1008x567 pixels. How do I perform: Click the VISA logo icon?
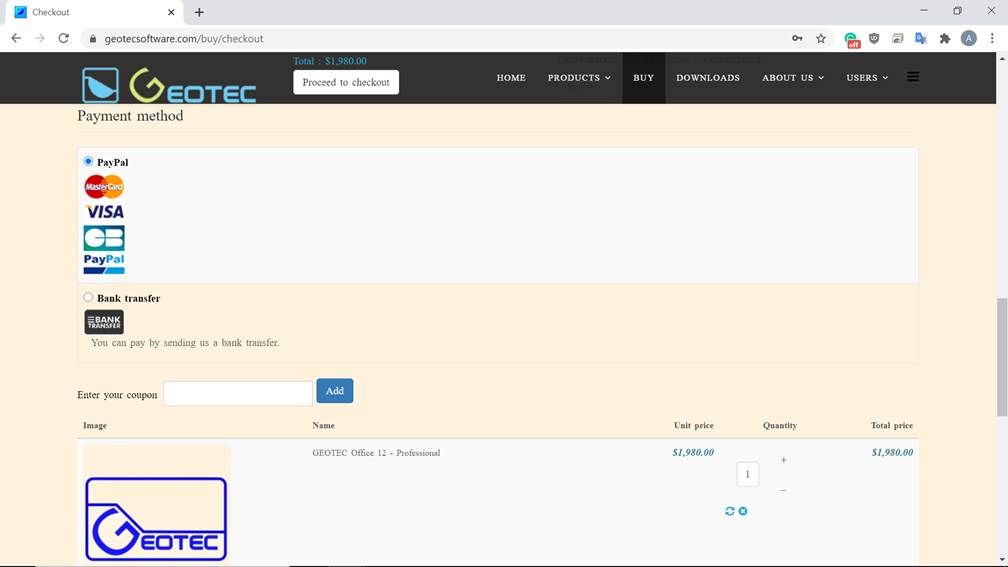pyautogui.click(x=104, y=212)
